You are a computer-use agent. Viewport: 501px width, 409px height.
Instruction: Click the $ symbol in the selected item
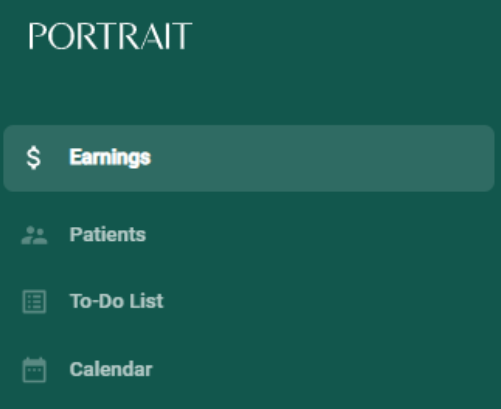tap(34, 158)
